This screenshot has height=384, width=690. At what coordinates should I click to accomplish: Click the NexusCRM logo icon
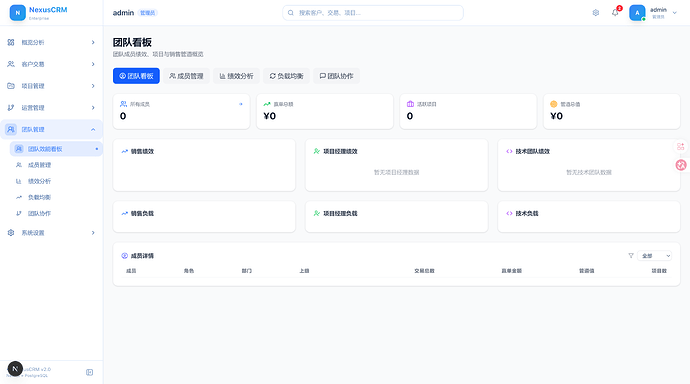pos(18,13)
